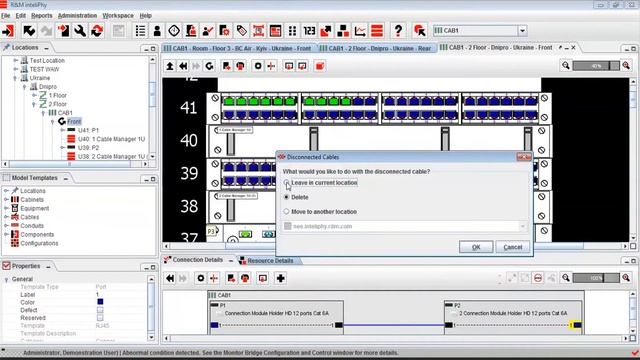Click the solid red square icon in cabinet toolbar
The image size is (640, 360).
[320, 66]
